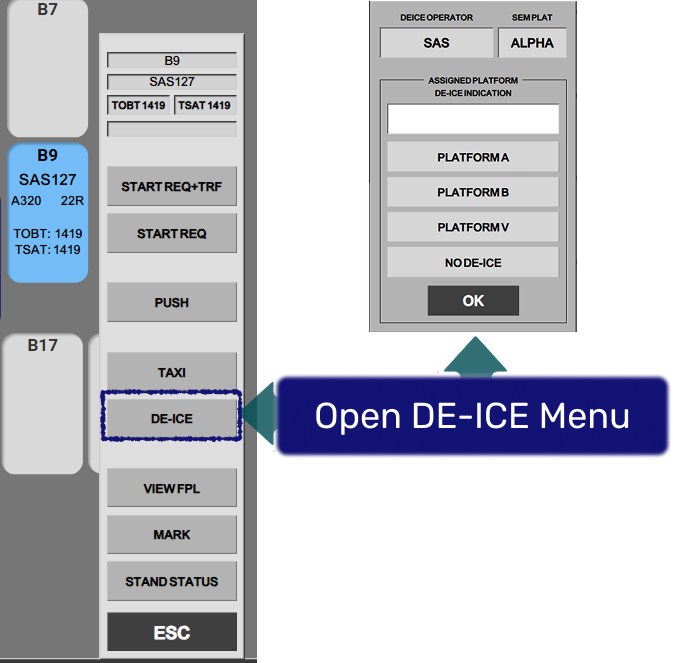
Task: Click the A320 aircraft type on the B9 card
Action: pos(26,200)
